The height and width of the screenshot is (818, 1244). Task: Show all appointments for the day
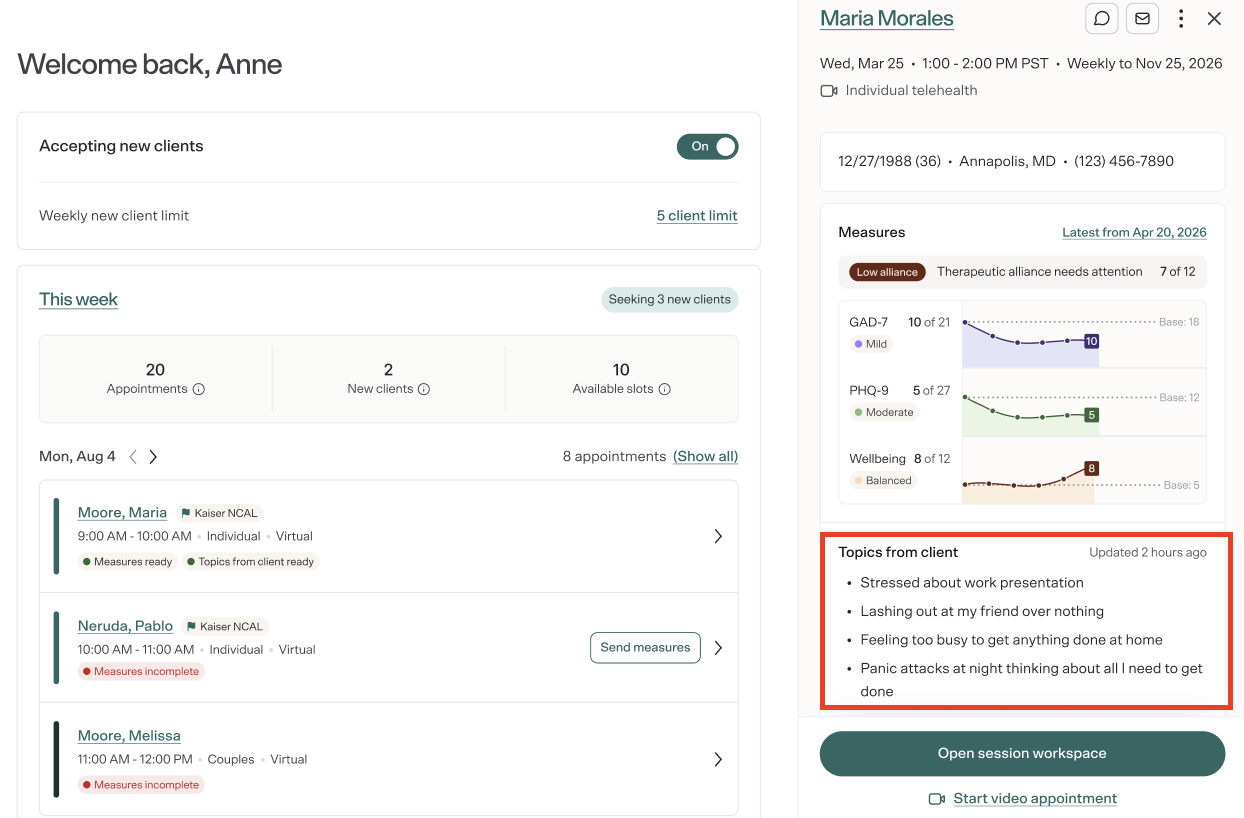point(706,456)
